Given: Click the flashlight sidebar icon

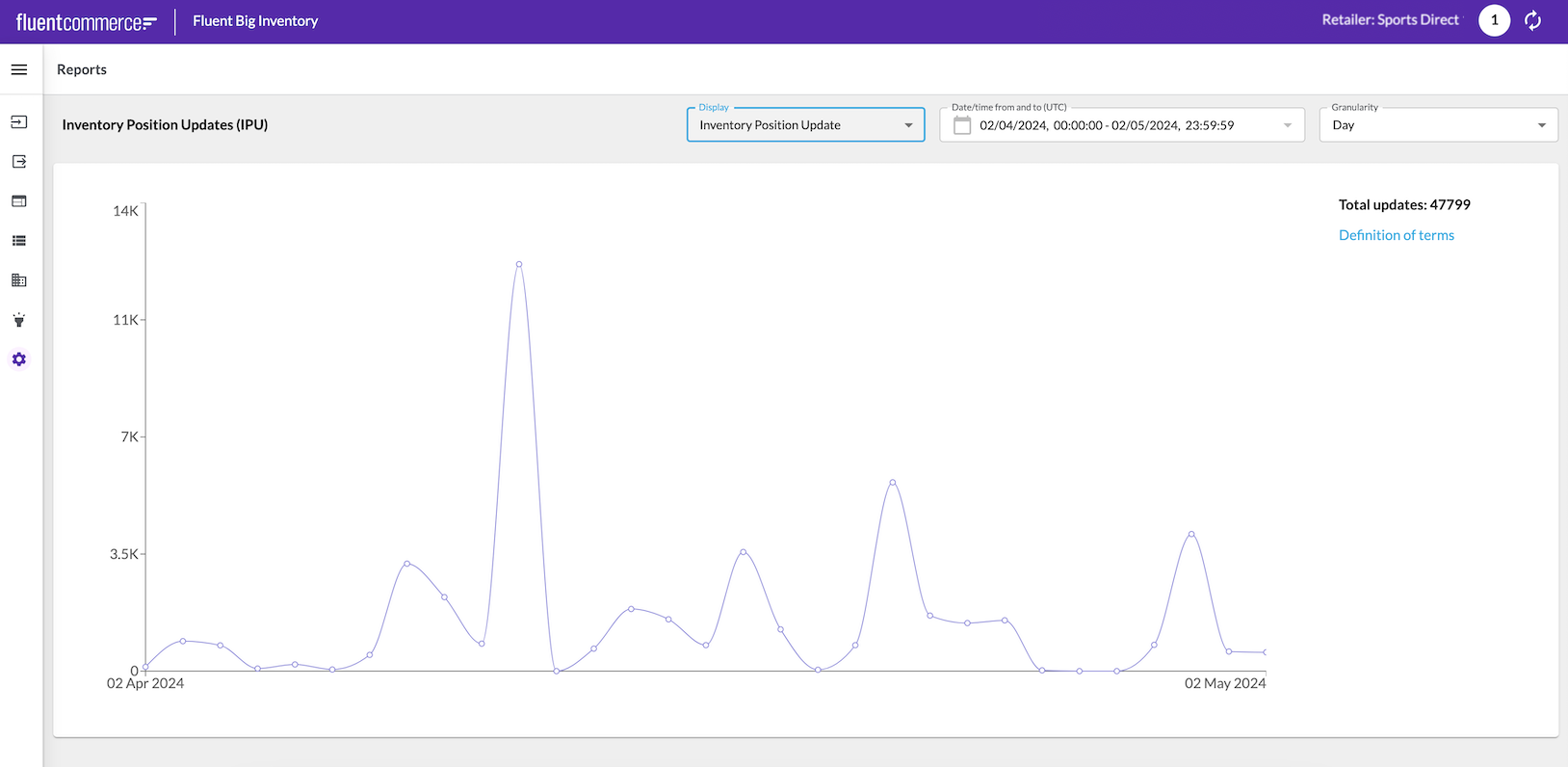Looking at the screenshot, I should click(x=19, y=320).
